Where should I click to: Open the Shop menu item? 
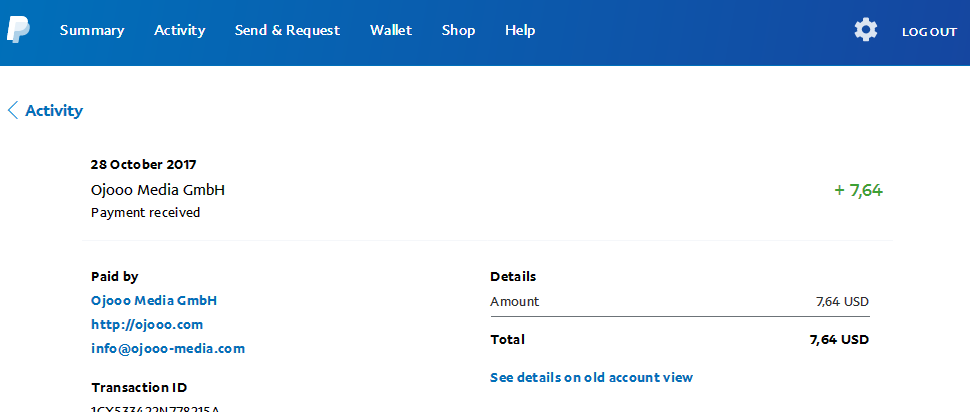coord(458,30)
